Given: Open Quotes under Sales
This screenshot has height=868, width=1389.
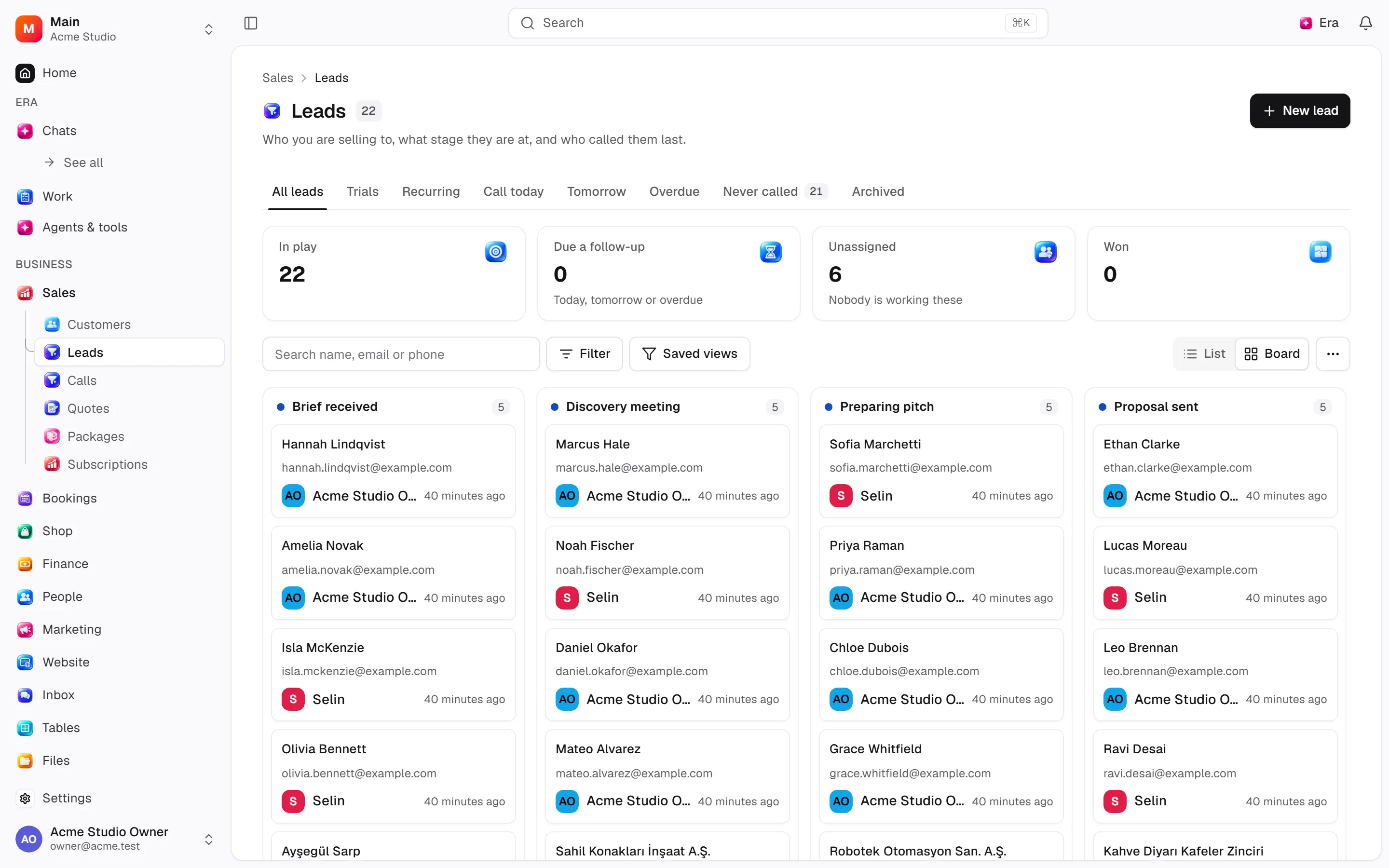Looking at the screenshot, I should [x=88, y=408].
